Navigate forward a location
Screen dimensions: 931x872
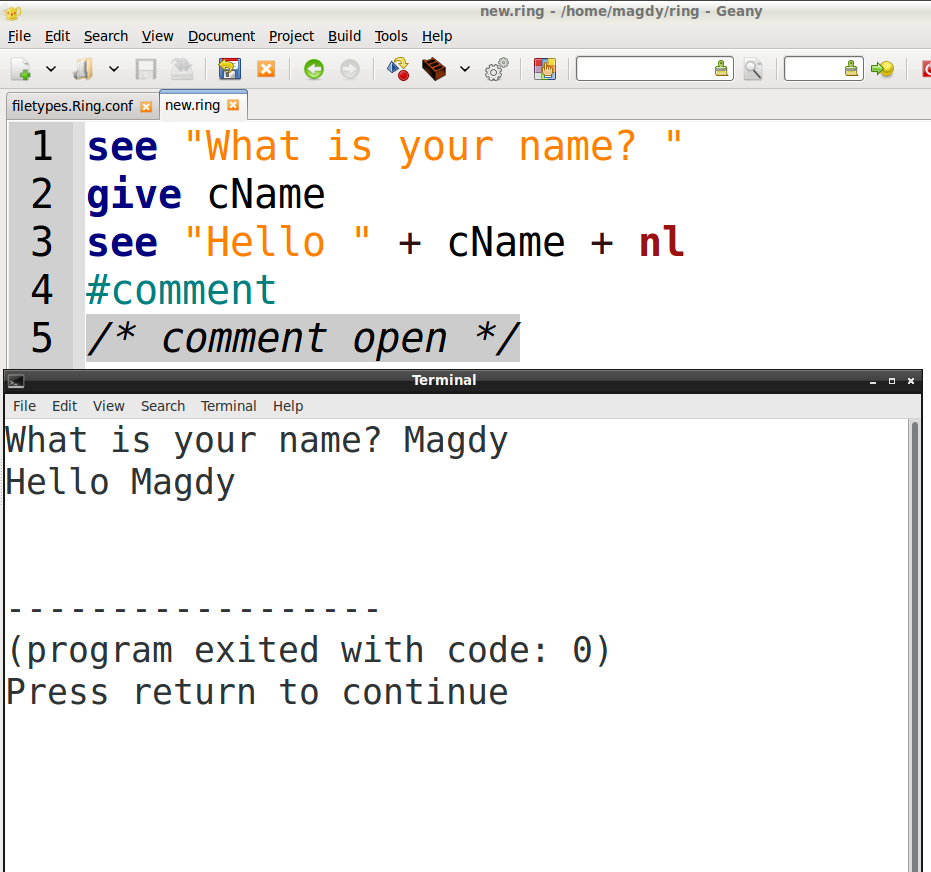point(349,68)
